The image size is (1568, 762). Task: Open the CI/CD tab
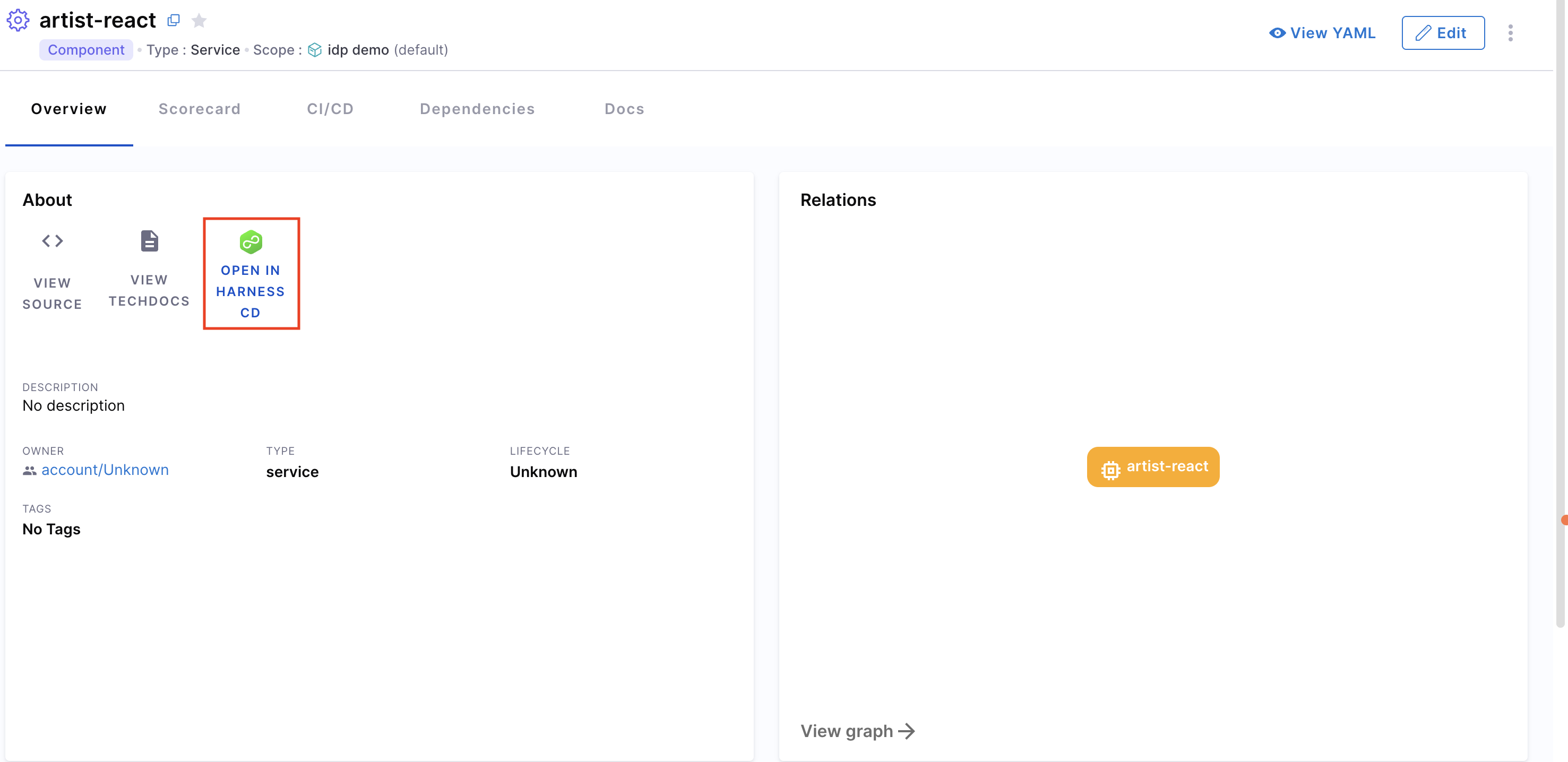pos(330,109)
